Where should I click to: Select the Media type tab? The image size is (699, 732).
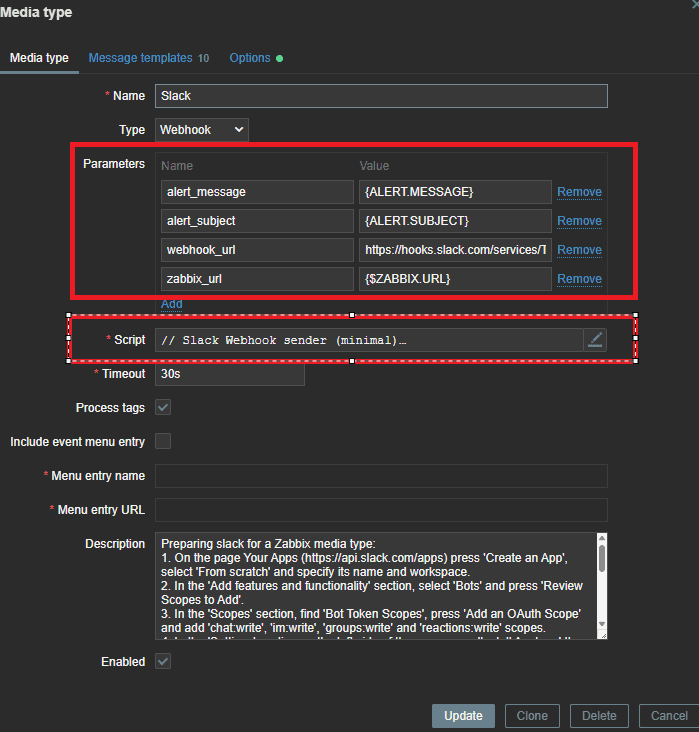39,58
